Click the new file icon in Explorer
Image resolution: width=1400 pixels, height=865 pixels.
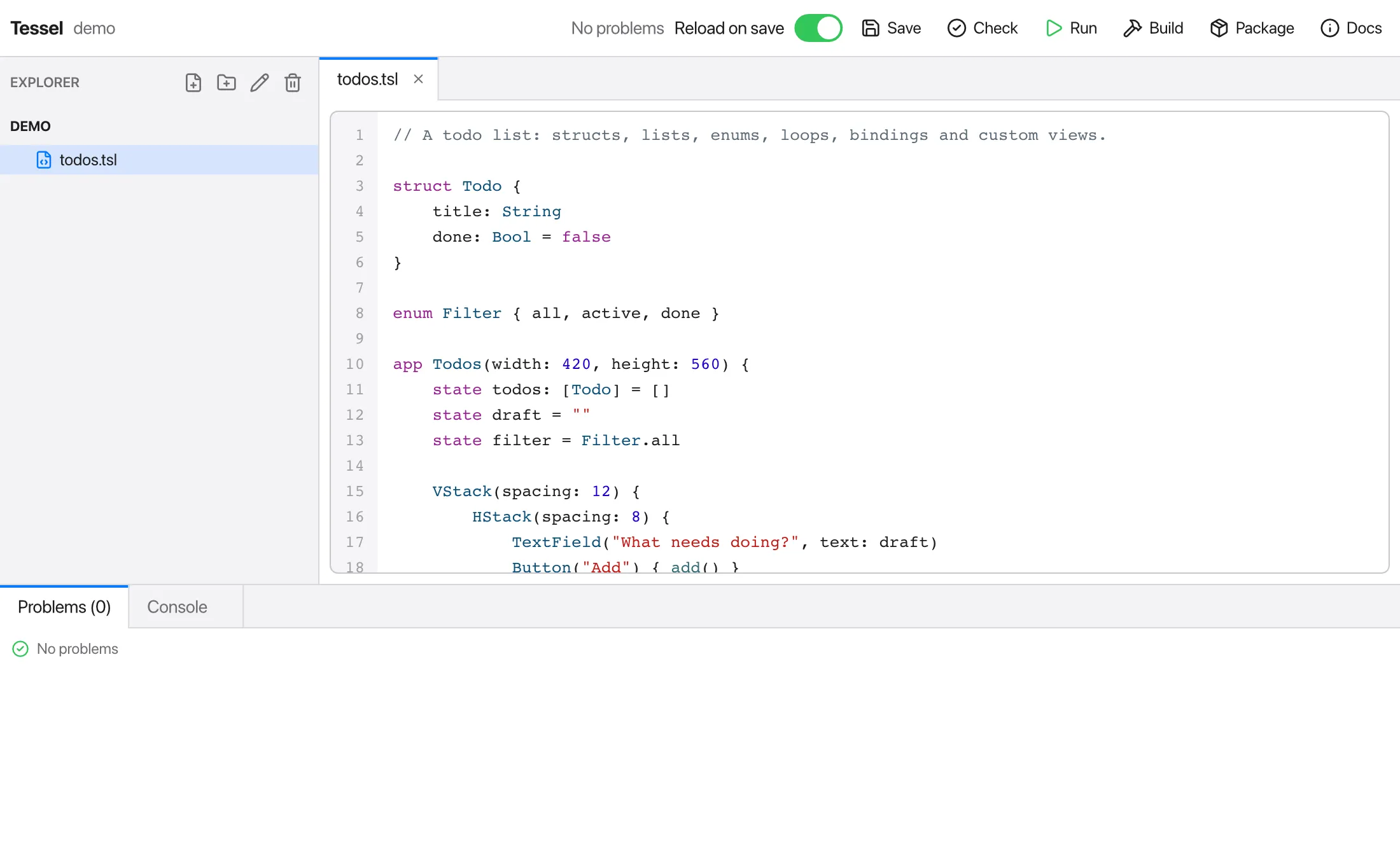point(193,83)
